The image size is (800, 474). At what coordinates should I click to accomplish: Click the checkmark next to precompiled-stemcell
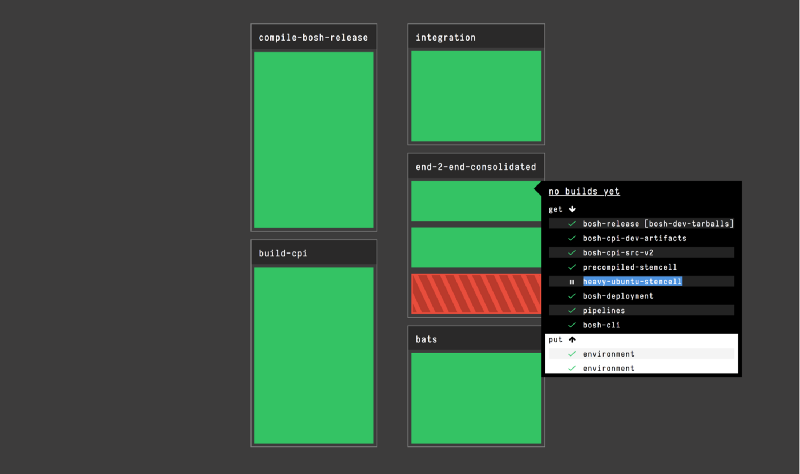571,267
